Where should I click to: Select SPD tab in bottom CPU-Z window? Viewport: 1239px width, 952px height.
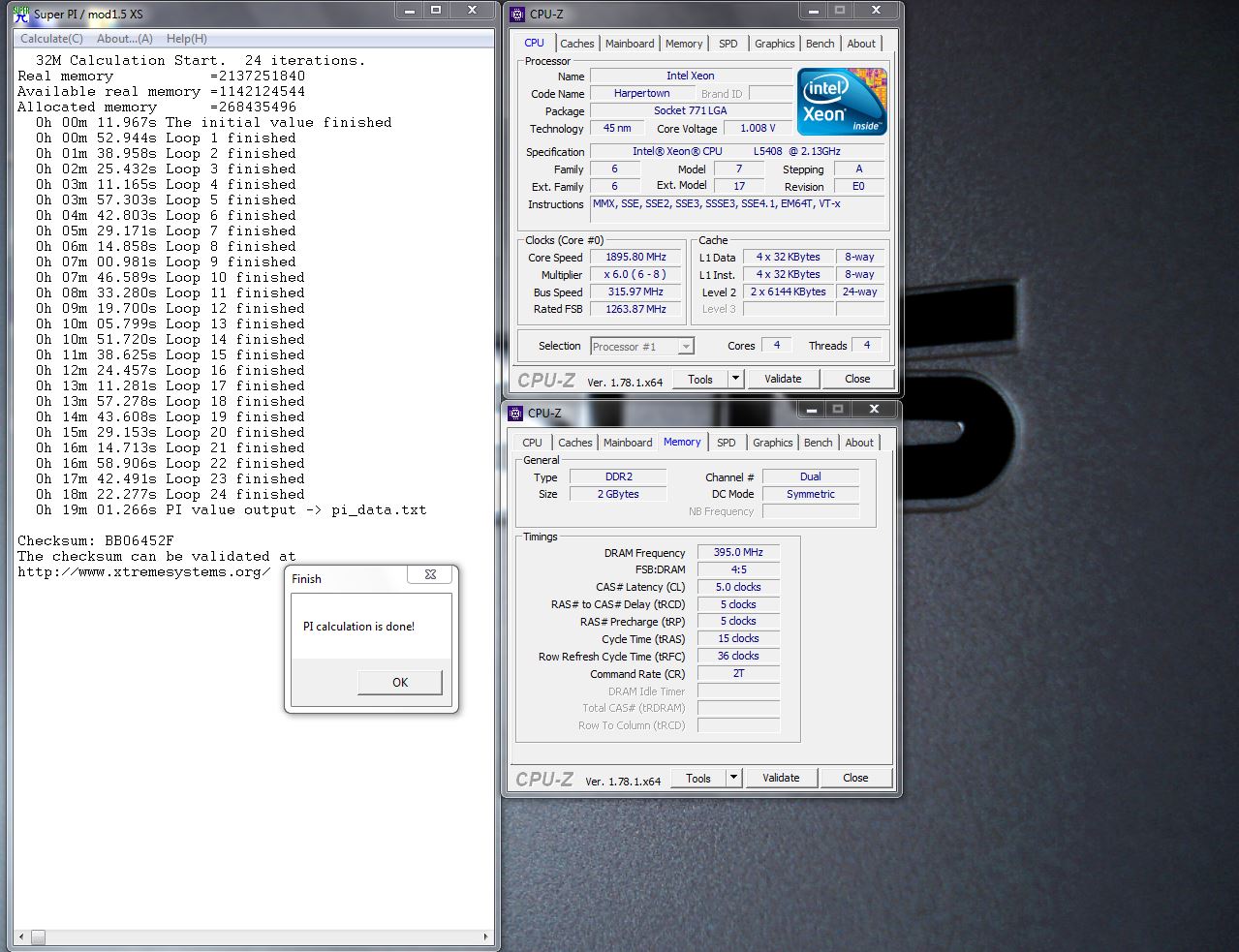click(727, 443)
